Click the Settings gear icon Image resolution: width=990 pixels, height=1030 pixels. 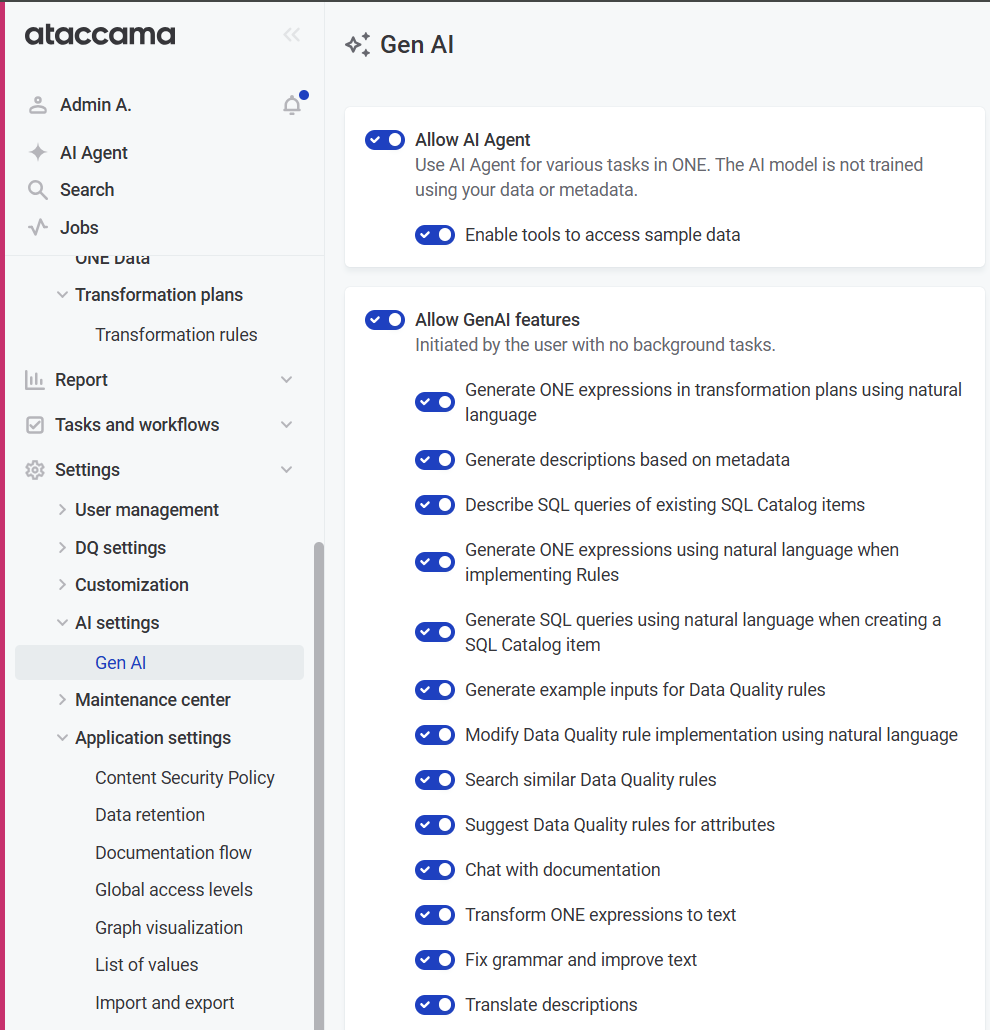[x=35, y=470]
